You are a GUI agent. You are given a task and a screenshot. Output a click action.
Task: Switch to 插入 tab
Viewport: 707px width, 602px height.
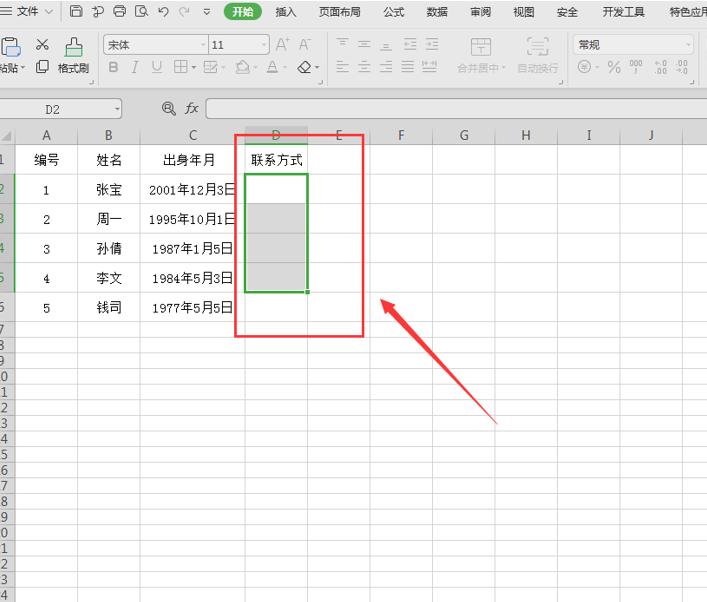click(x=286, y=12)
